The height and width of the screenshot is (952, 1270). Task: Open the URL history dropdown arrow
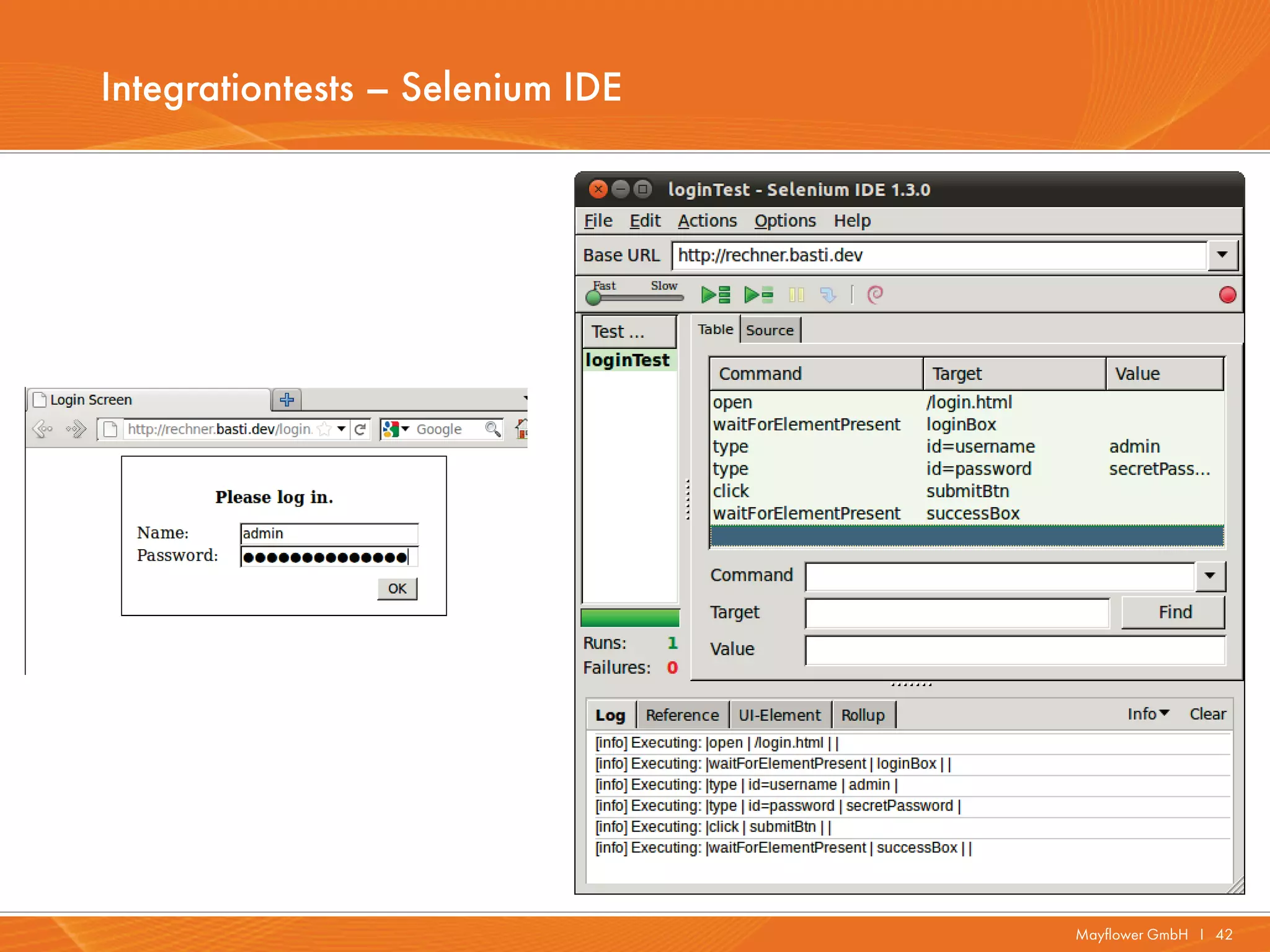pos(341,429)
